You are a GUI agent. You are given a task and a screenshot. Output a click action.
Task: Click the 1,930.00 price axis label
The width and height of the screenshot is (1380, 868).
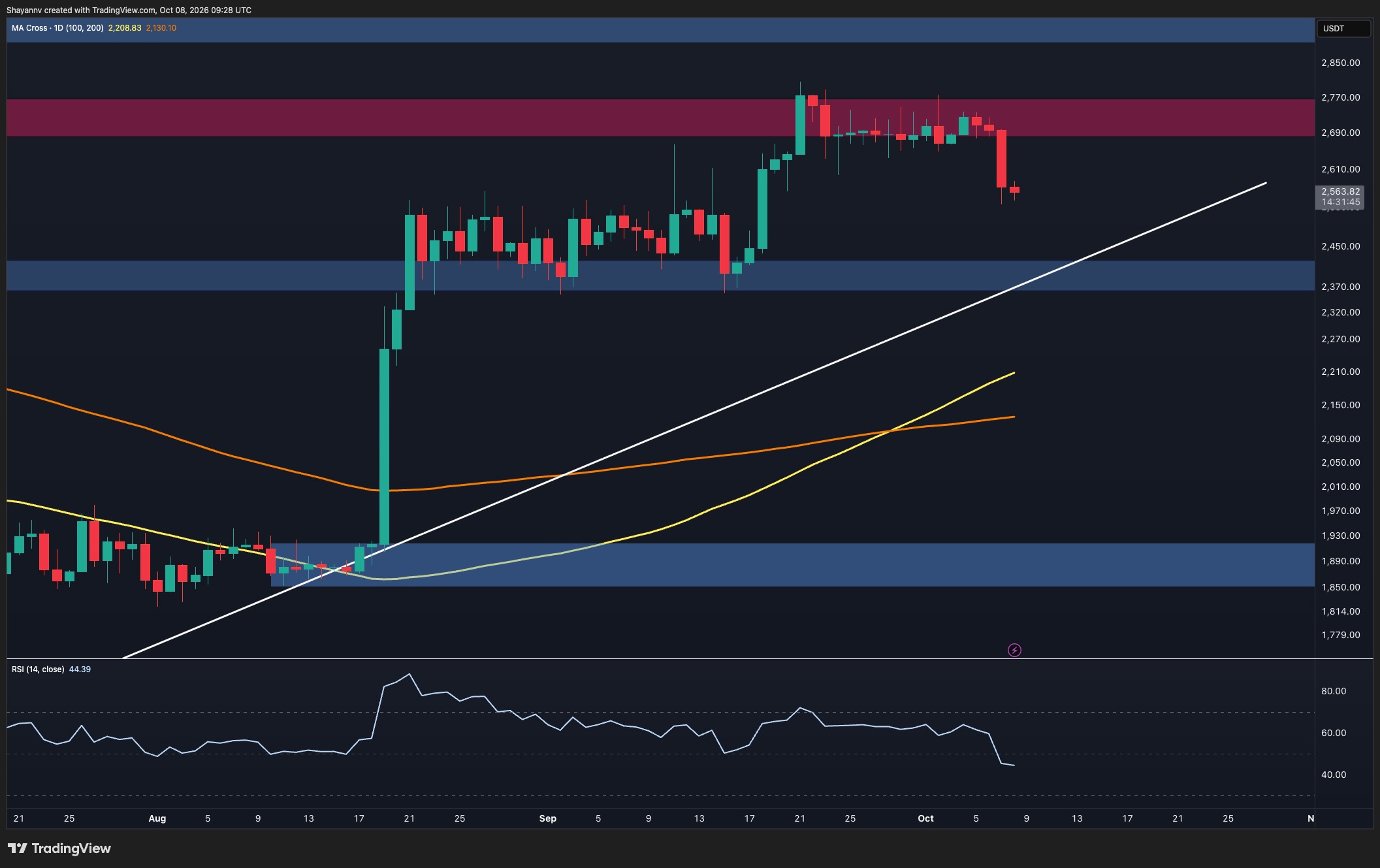[x=1340, y=536]
